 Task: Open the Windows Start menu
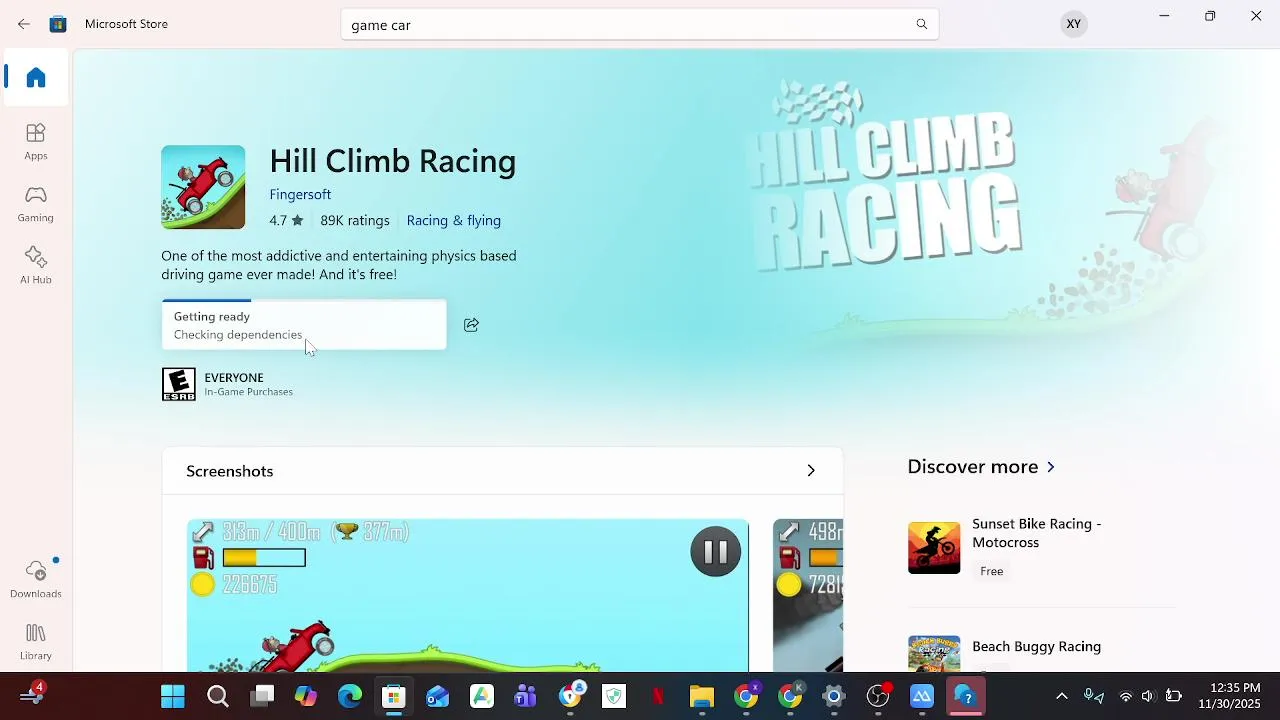point(173,696)
